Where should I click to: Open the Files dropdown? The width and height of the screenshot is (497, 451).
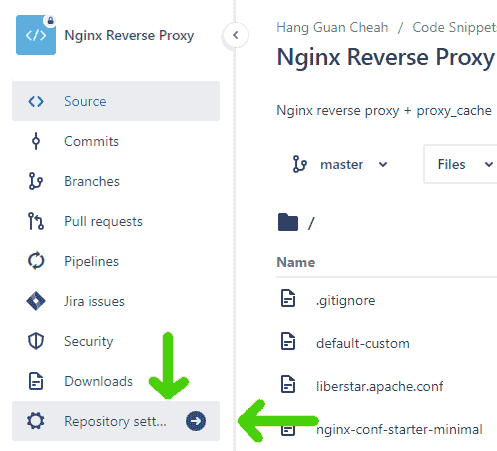pyautogui.click(x=461, y=164)
